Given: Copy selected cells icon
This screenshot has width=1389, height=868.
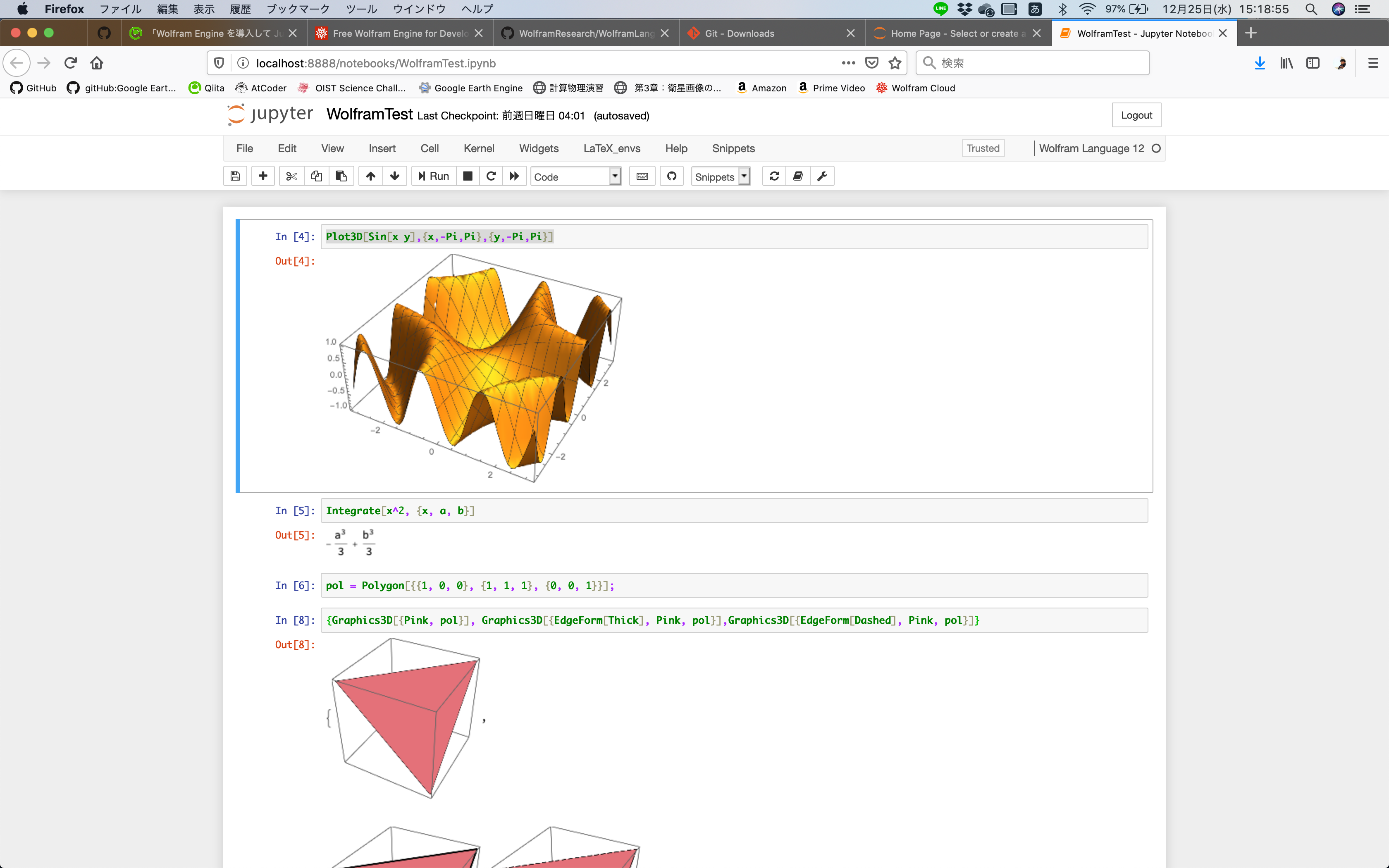Looking at the screenshot, I should [x=316, y=176].
